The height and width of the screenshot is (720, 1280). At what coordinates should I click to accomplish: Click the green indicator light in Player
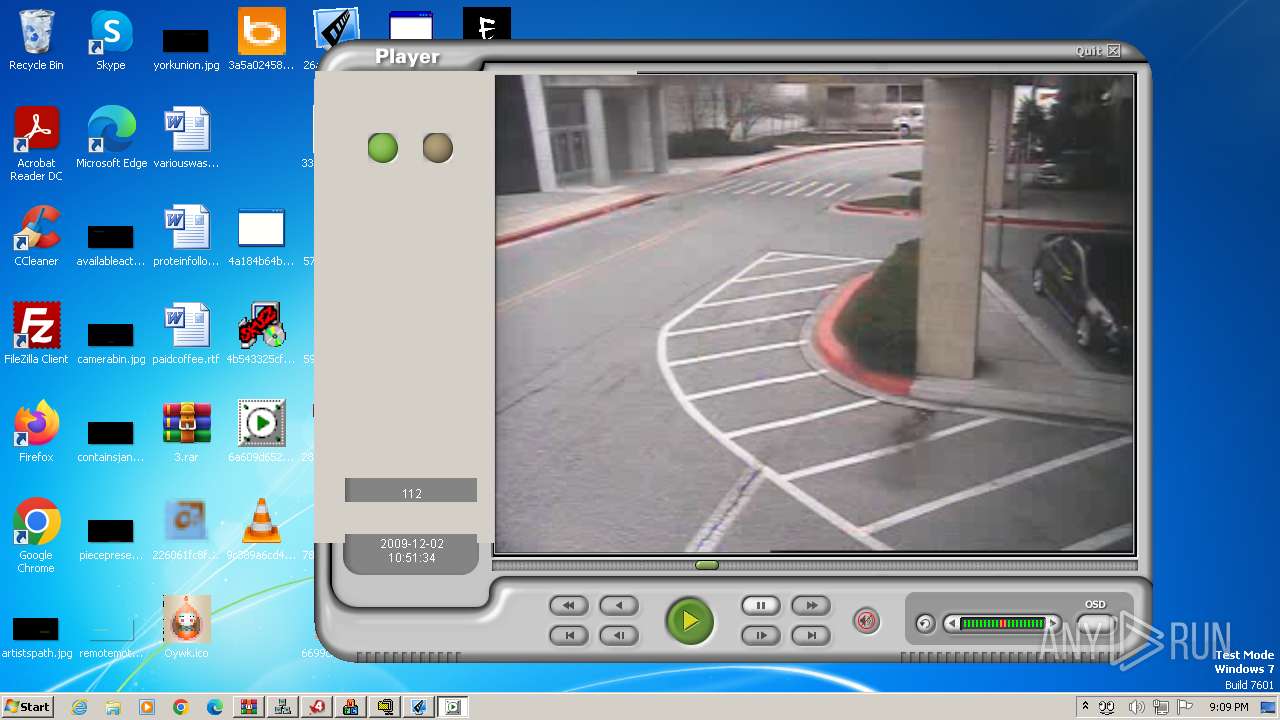click(383, 148)
